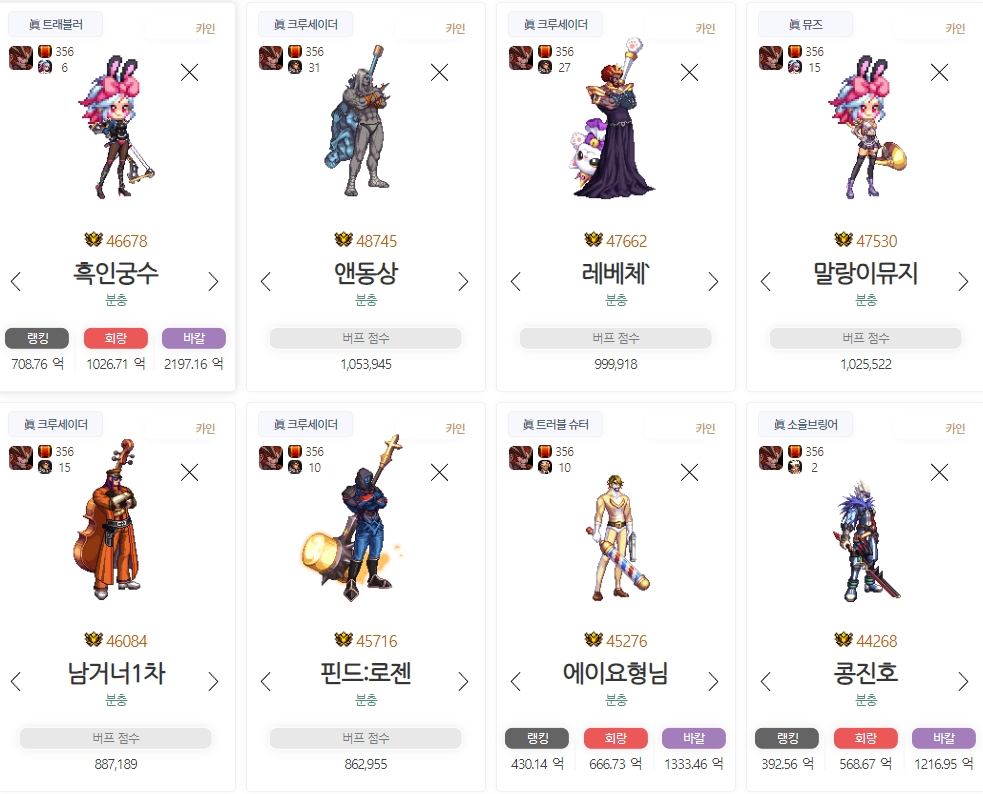Select the 회랑 tag under 에이요형님
The image size is (983, 794).
coord(616,738)
